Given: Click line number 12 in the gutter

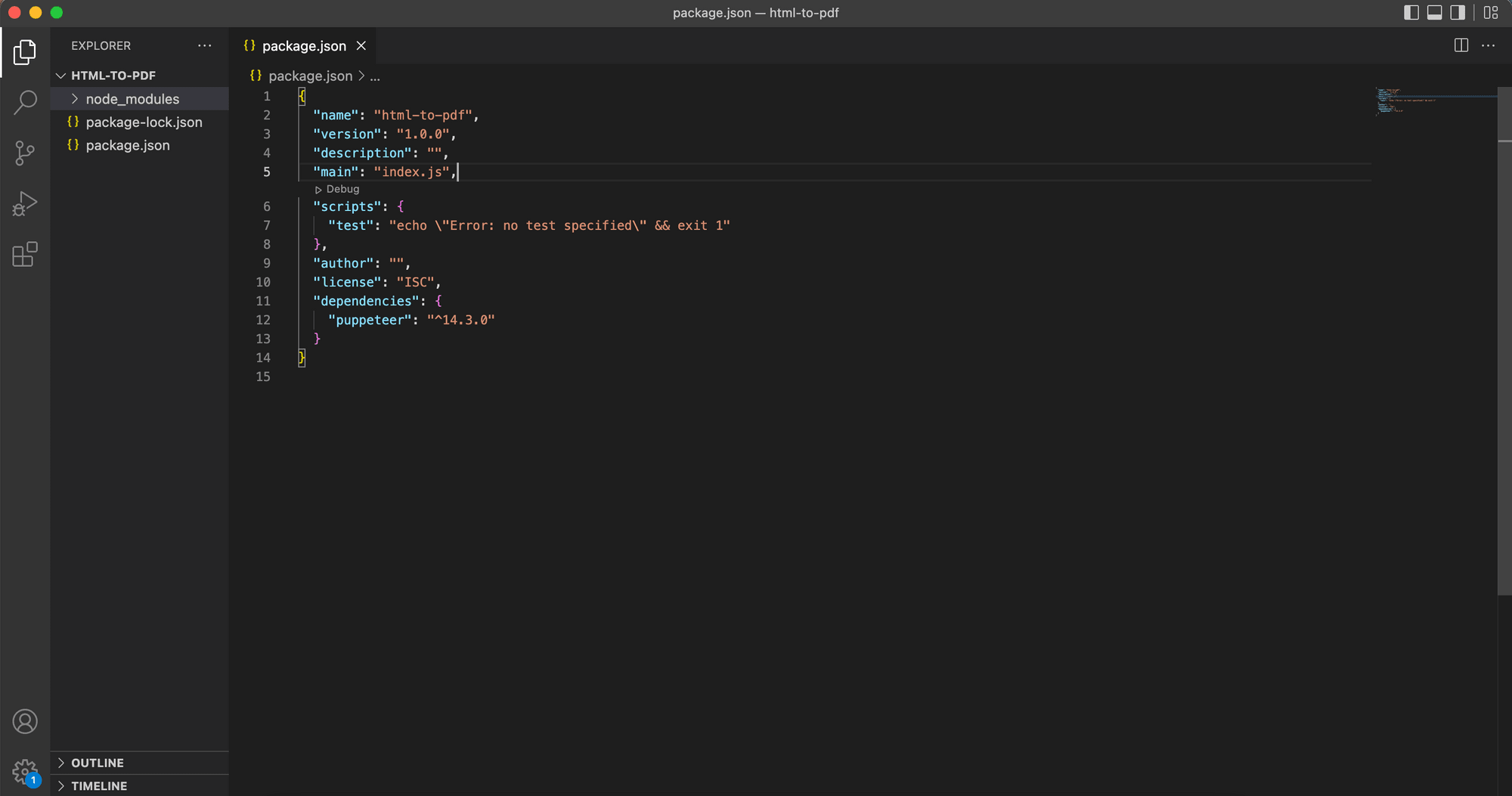Looking at the screenshot, I should pyautogui.click(x=263, y=320).
